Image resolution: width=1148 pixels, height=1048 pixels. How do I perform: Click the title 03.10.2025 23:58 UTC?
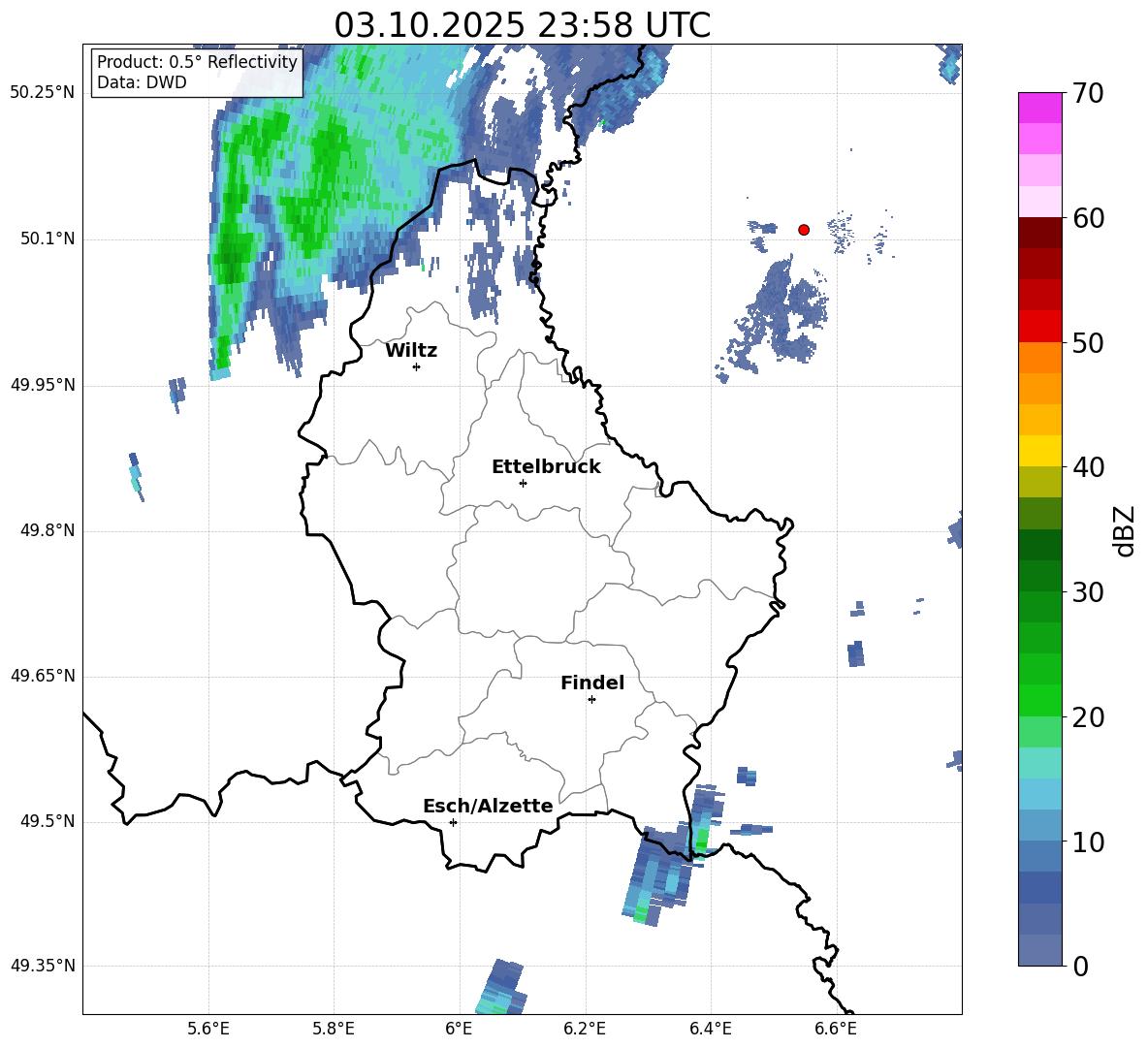(x=522, y=25)
